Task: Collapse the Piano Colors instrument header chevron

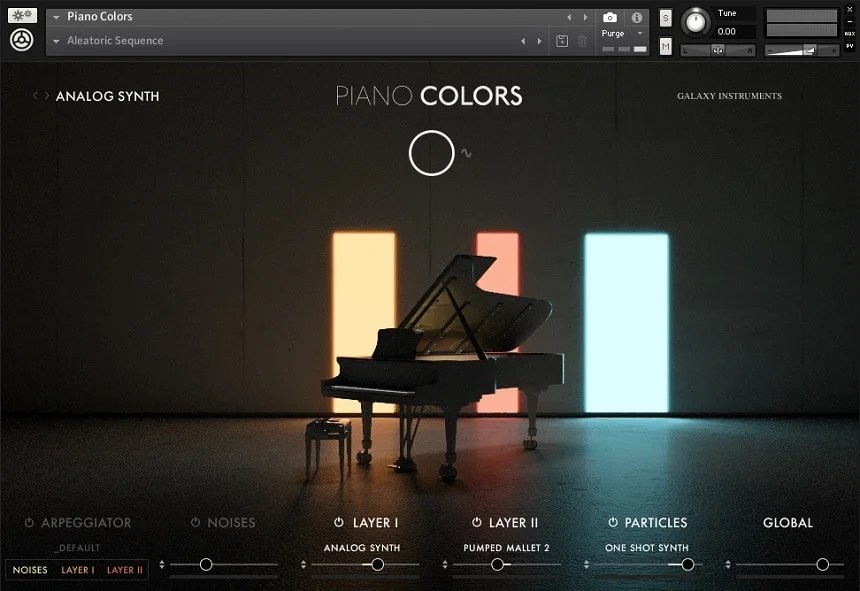Action: (x=56, y=16)
